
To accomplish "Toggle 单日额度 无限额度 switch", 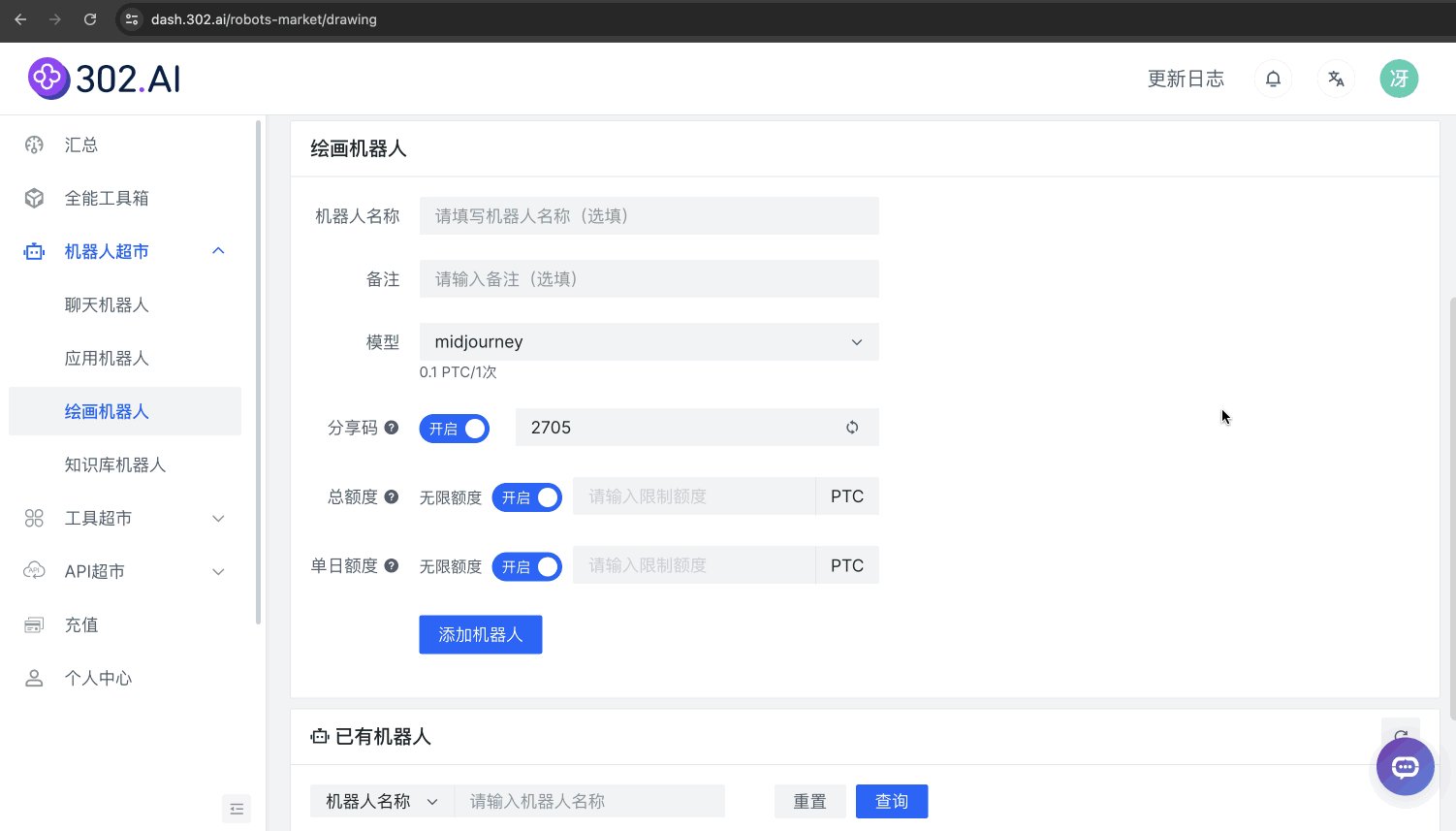I will pos(526,566).
